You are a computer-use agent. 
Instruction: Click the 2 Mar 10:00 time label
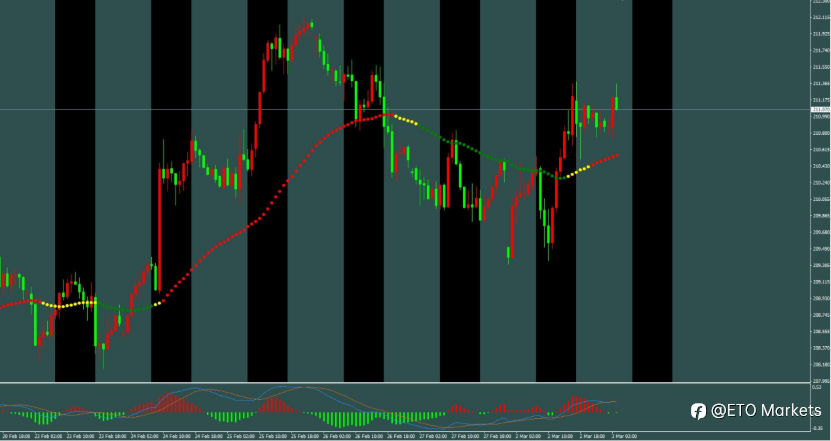[x=561, y=436]
